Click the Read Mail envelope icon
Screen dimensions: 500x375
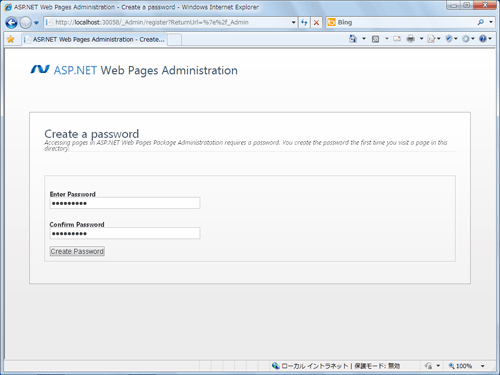click(397, 39)
